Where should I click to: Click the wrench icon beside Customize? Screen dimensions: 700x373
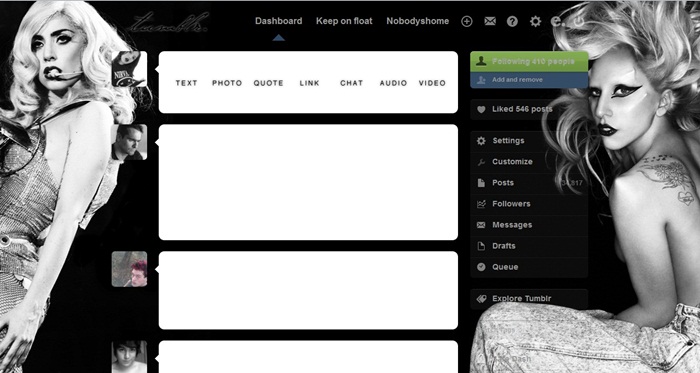(481, 162)
